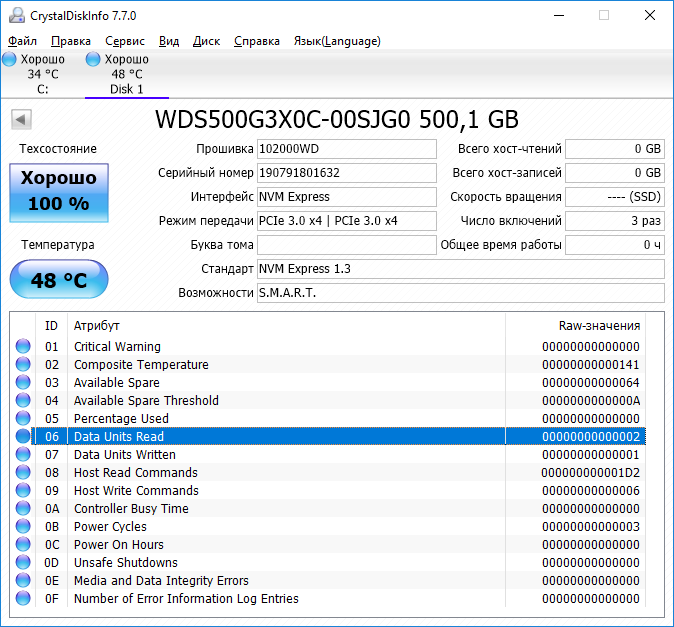Open the Сервис menu
The image size is (674, 627).
[x=124, y=41]
